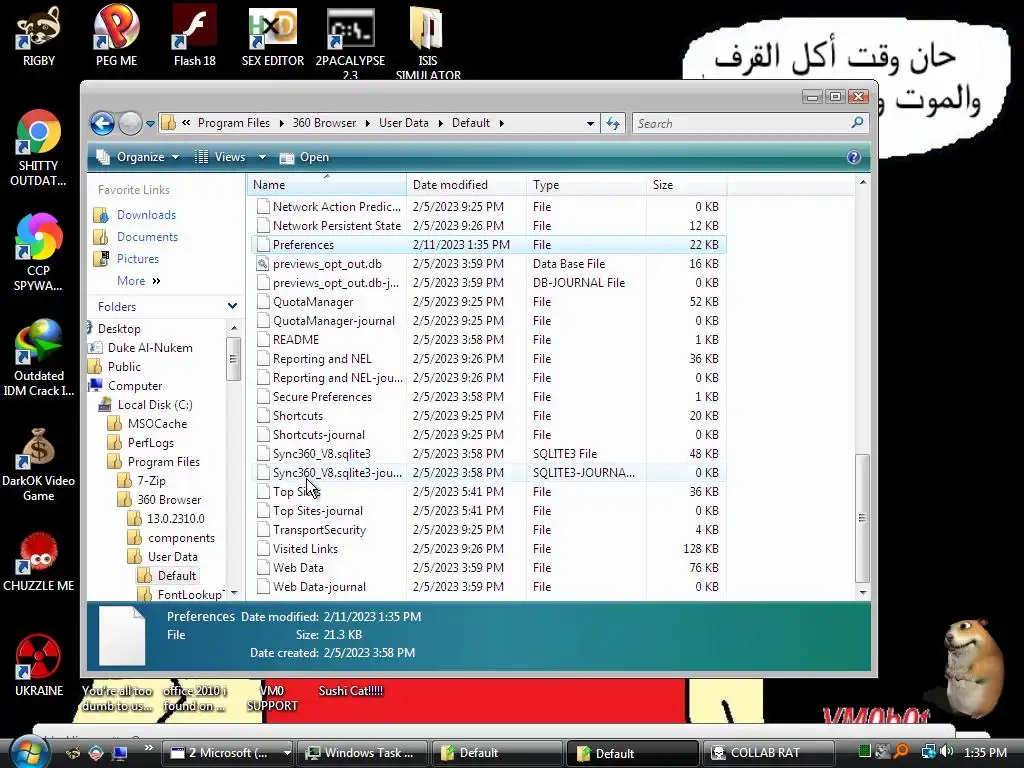Viewport: 1024px width, 768px height.
Task: Click in the Search input field
Action: (x=741, y=123)
